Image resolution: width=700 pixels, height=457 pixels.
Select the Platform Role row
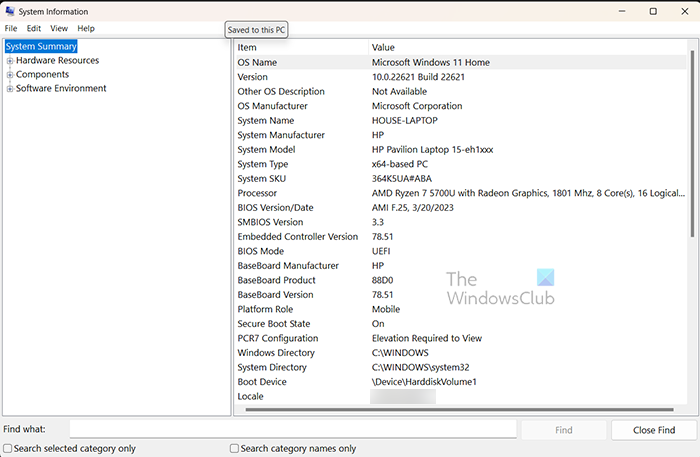(x=461, y=309)
